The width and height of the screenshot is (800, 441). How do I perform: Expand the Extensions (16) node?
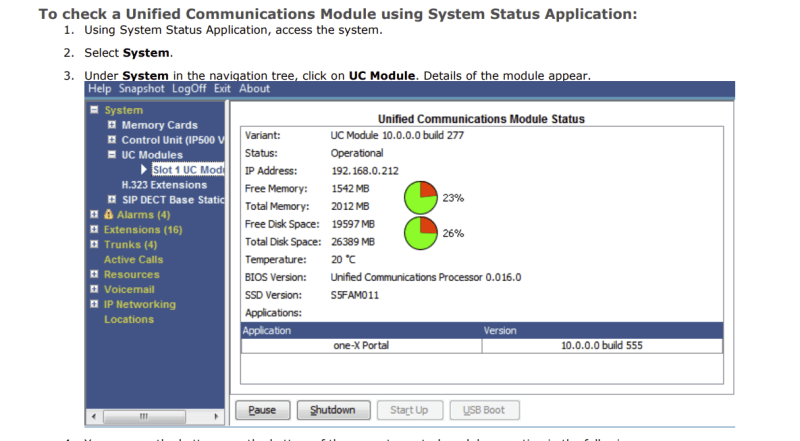coord(94,229)
